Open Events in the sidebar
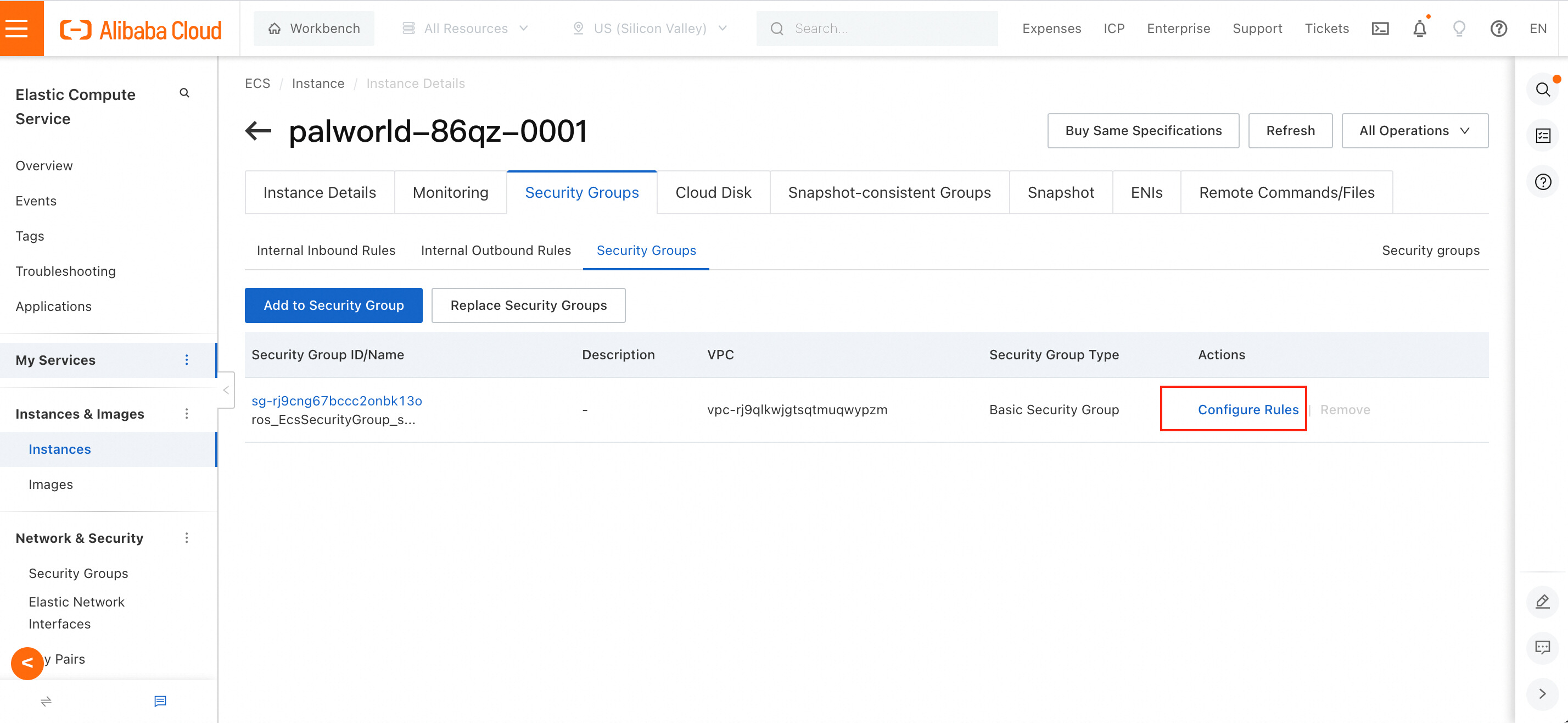This screenshot has width=1568, height=723. pos(36,201)
